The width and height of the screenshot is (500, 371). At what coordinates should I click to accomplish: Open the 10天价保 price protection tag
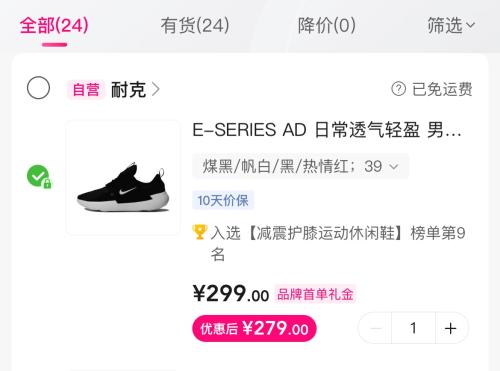[223, 200]
